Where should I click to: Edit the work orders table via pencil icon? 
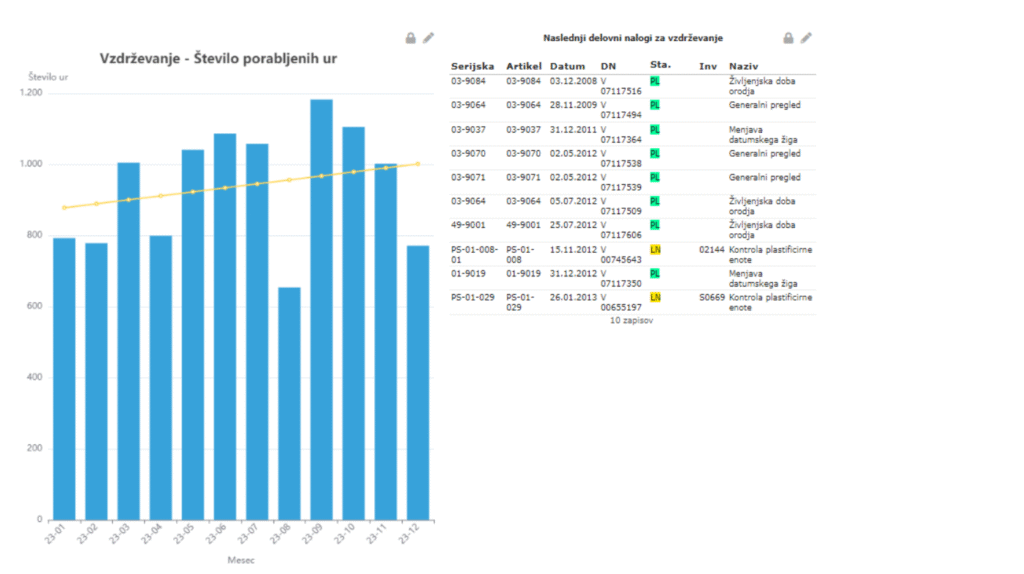point(807,38)
